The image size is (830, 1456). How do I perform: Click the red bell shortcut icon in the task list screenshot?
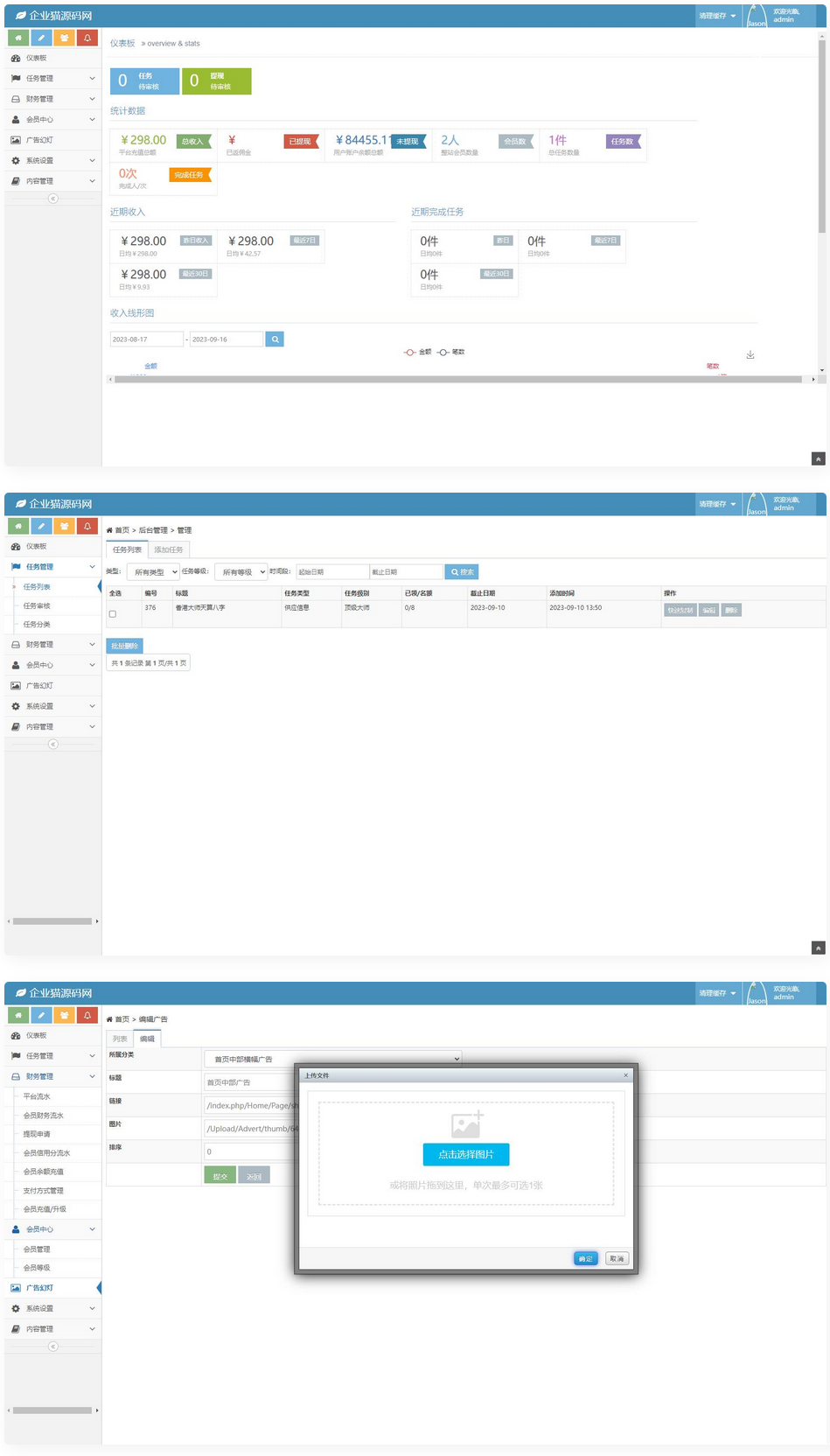click(x=87, y=526)
